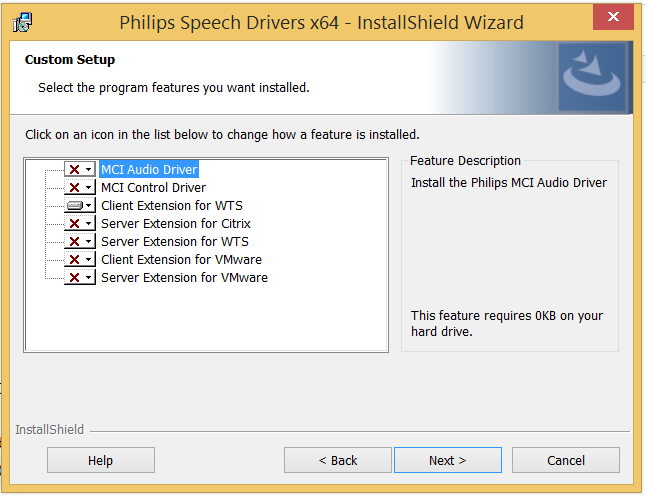The image size is (646, 496).
Task: Close the InstallShield Wizard window
Action: [613, 17]
